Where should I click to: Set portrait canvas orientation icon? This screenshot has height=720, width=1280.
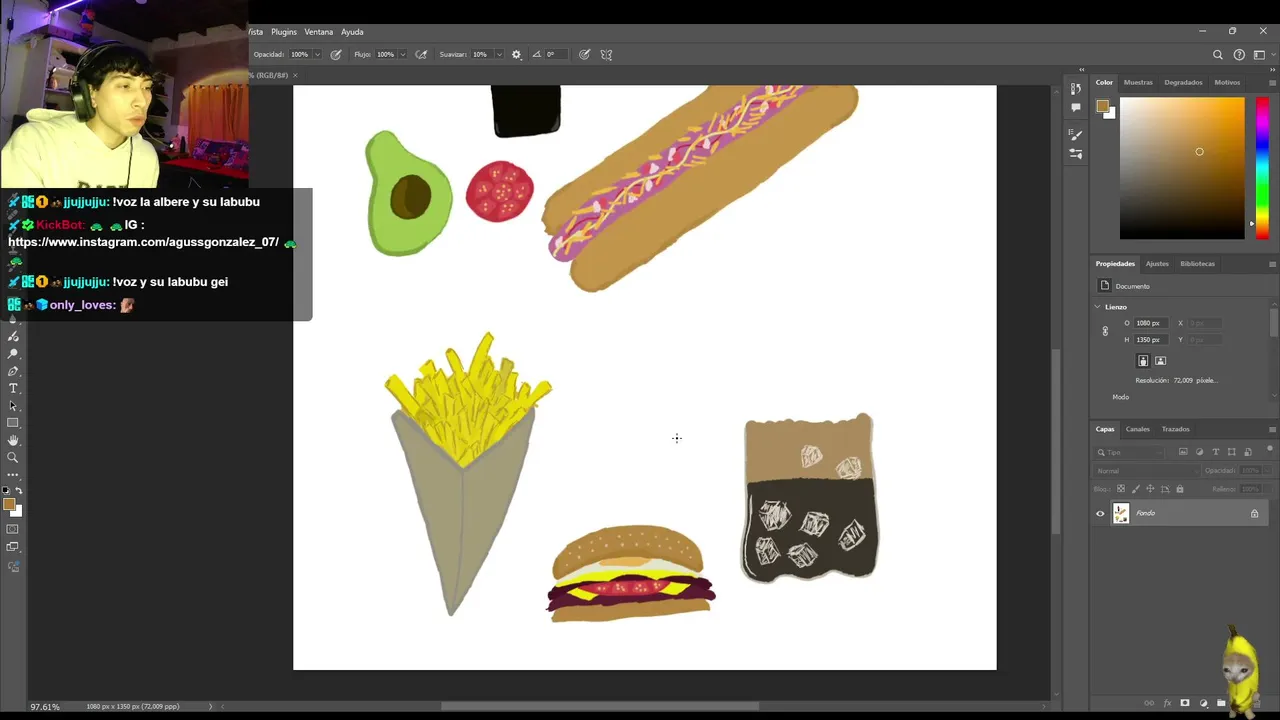[x=1143, y=361]
